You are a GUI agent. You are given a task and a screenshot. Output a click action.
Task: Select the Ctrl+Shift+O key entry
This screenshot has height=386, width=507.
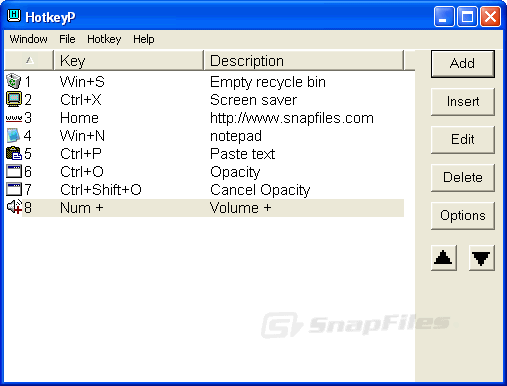point(101,190)
